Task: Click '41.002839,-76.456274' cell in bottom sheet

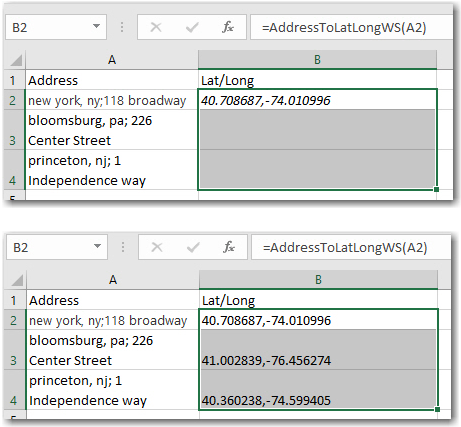Action: pyautogui.click(x=318, y=350)
